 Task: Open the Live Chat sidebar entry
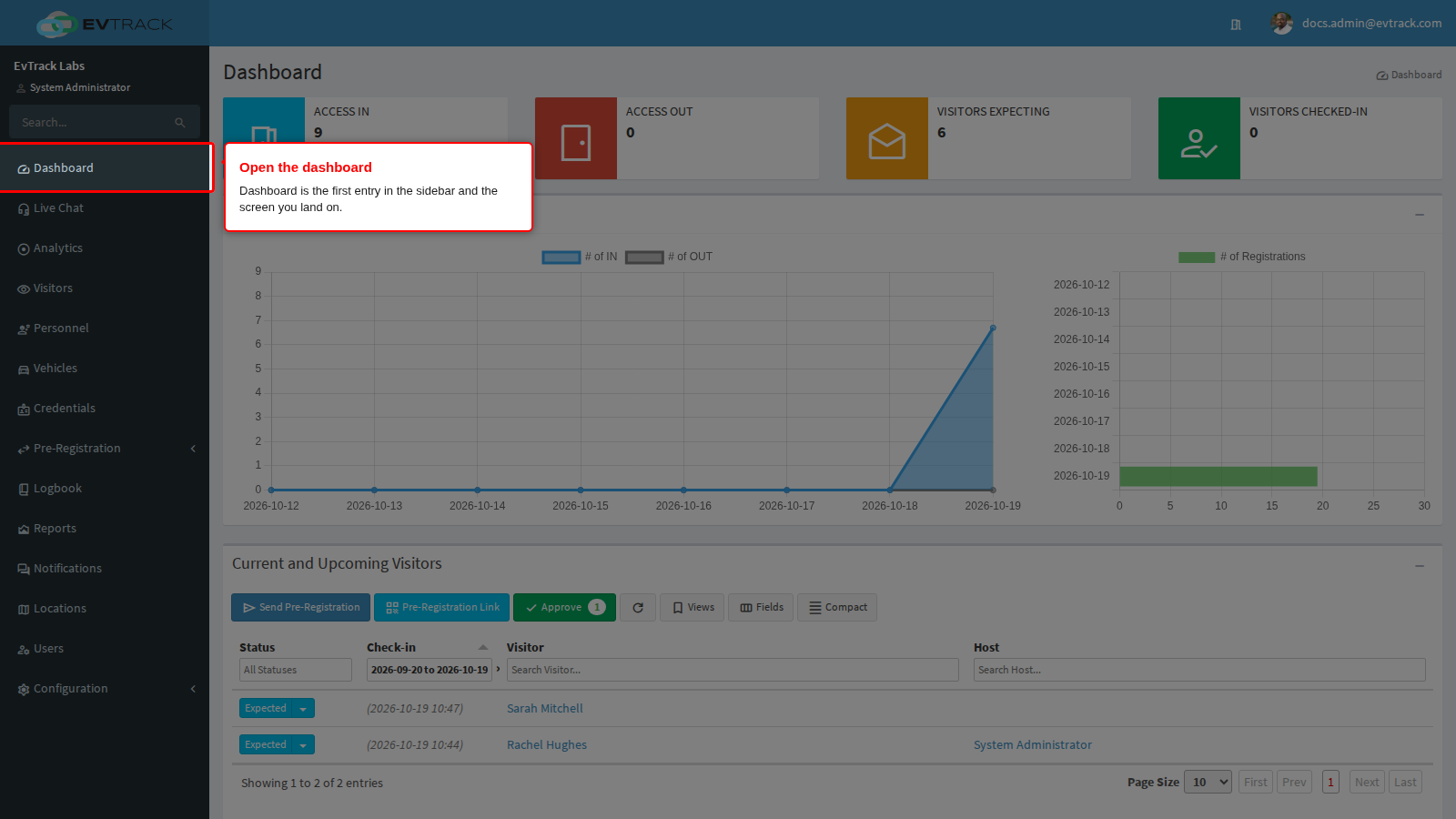[105, 208]
